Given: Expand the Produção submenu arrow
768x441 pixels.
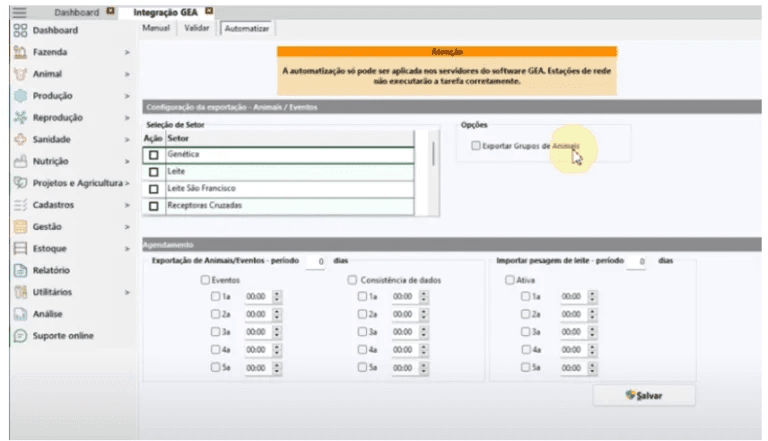Looking at the screenshot, I should (127, 96).
